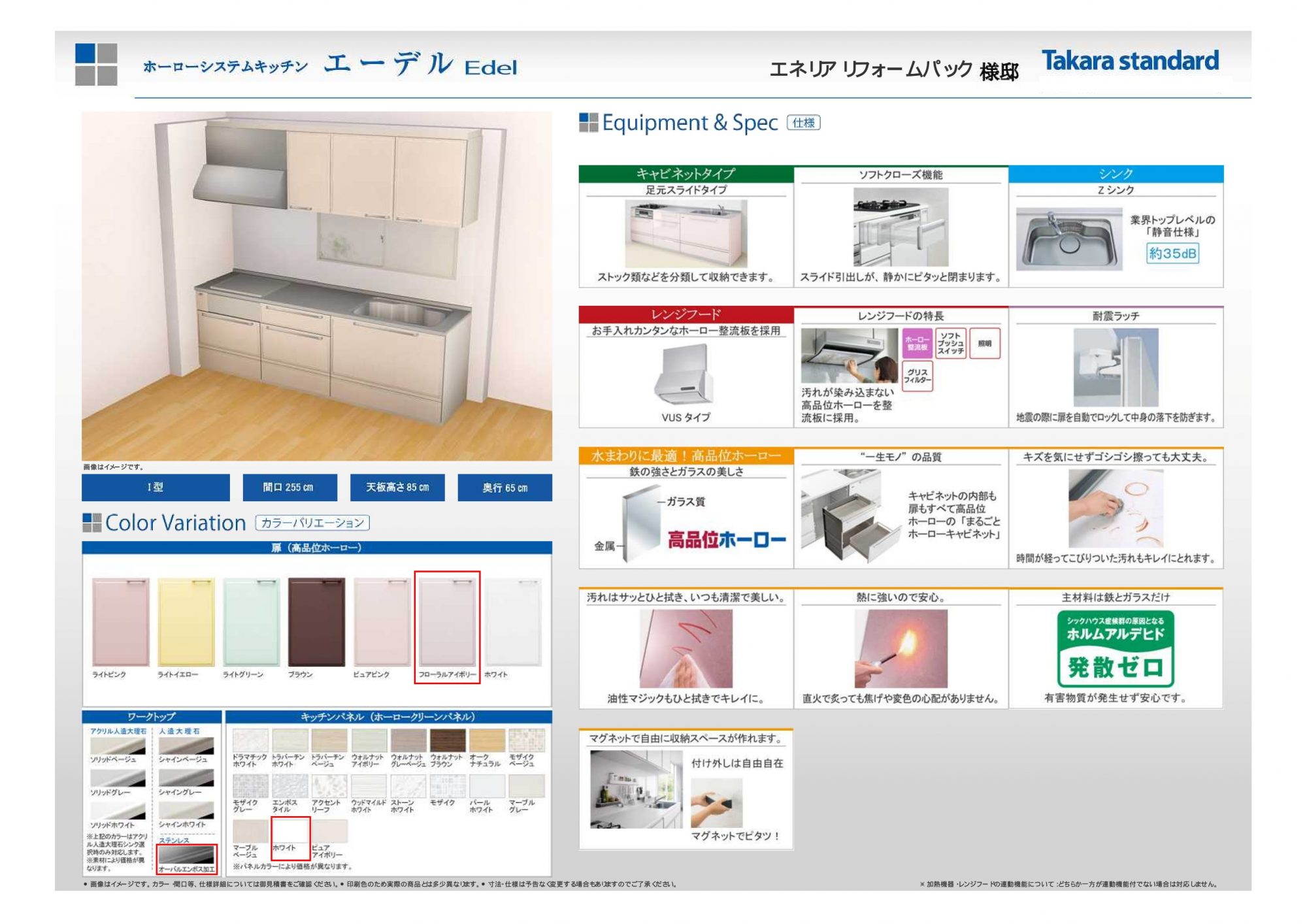Pick the ライトピンク door color
1307x924 pixels.
click(121, 622)
